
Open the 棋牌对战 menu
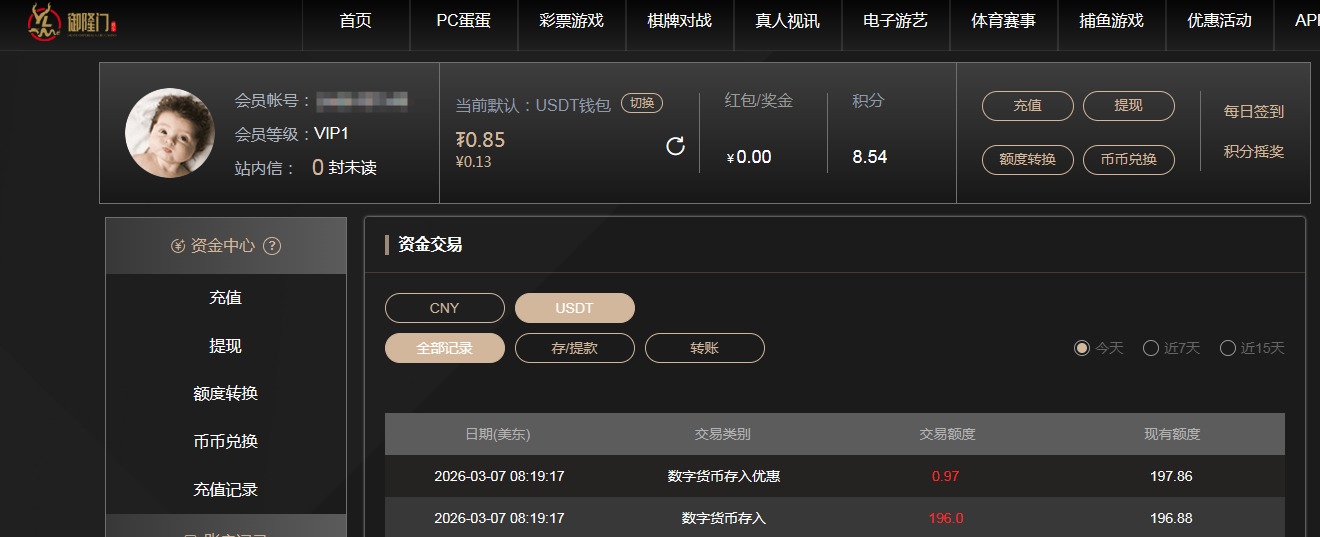(679, 21)
